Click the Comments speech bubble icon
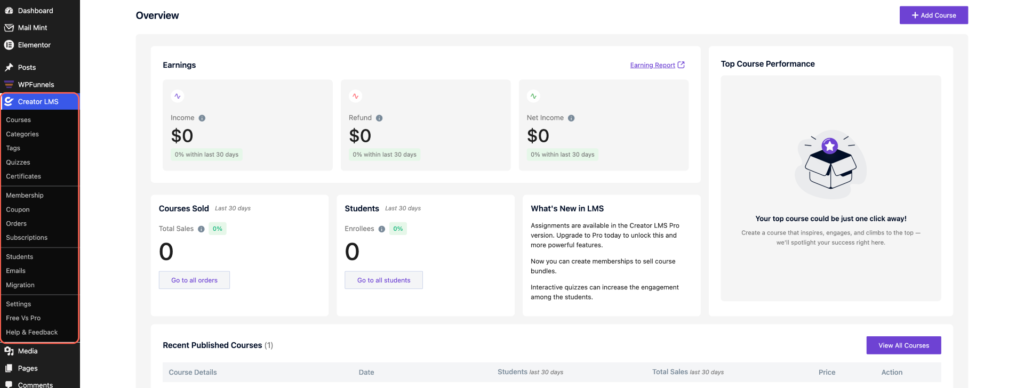The width and height of the screenshot is (1024, 388). (8, 385)
